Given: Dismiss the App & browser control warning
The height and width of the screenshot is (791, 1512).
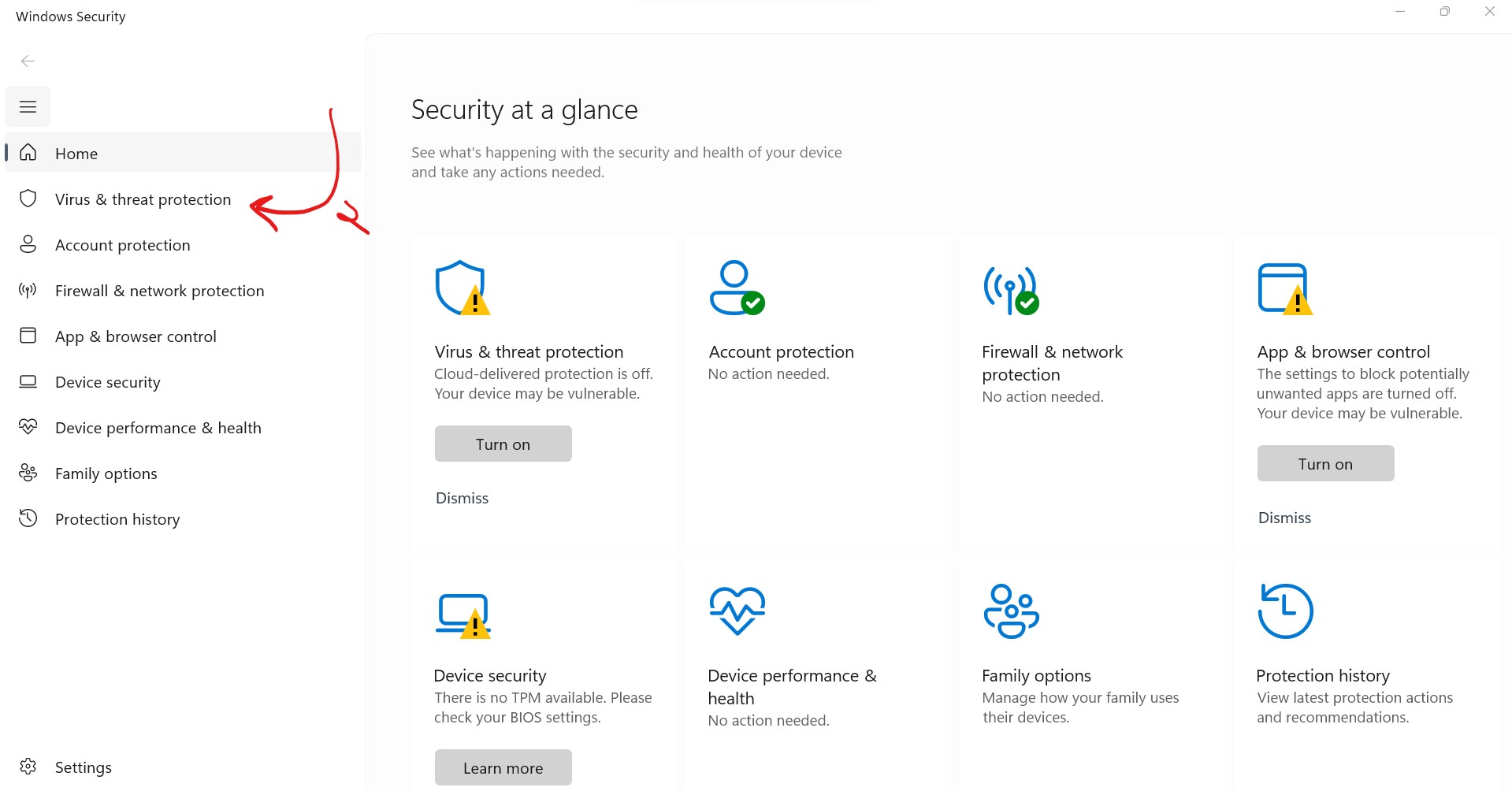Looking at the screenshot, I should 1284,518.
